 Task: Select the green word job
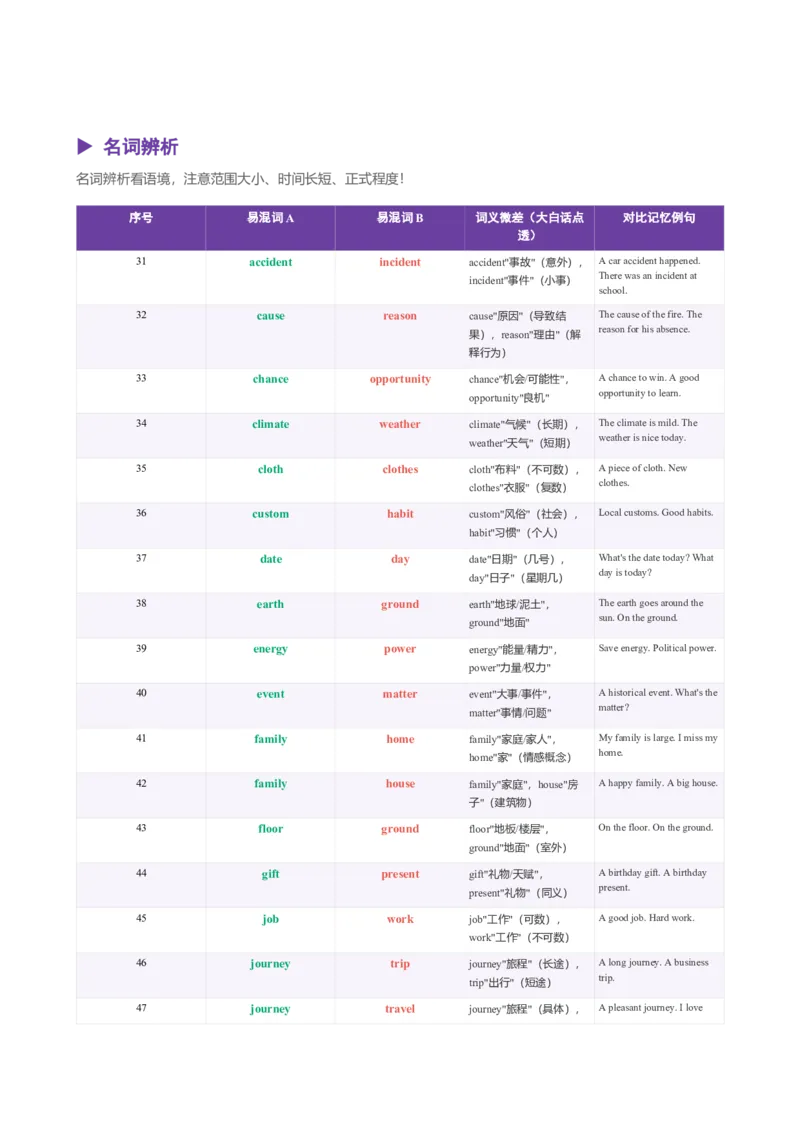(x=271, y=920)
